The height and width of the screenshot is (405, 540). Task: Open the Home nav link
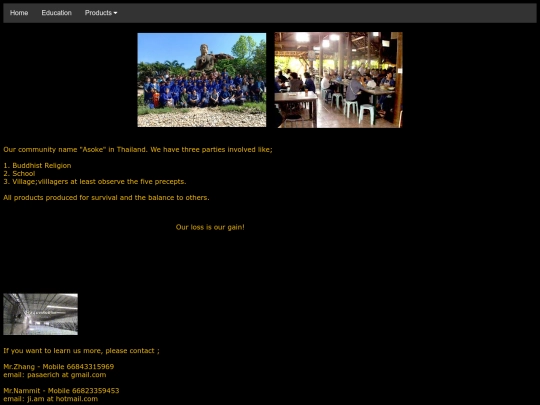[x=19, y=13]
